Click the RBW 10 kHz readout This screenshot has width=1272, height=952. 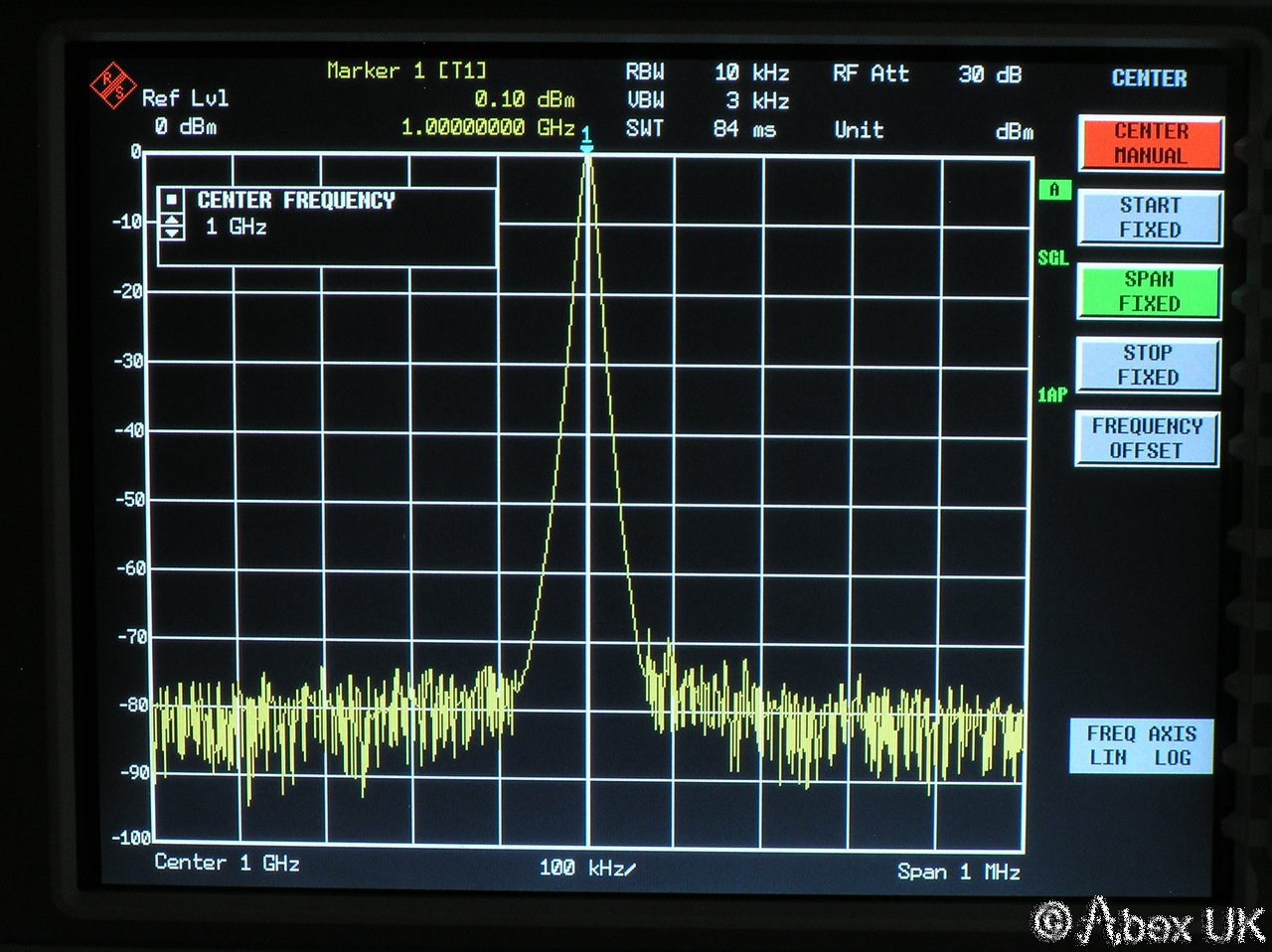707,73
